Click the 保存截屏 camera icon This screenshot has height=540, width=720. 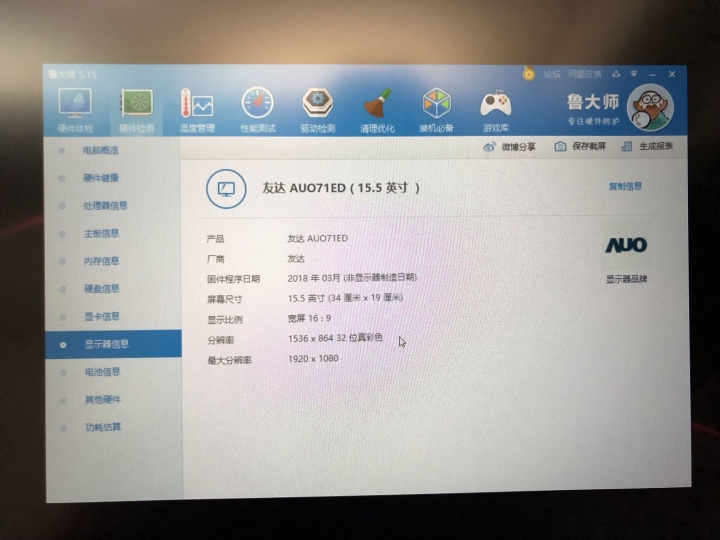point(560,146)
